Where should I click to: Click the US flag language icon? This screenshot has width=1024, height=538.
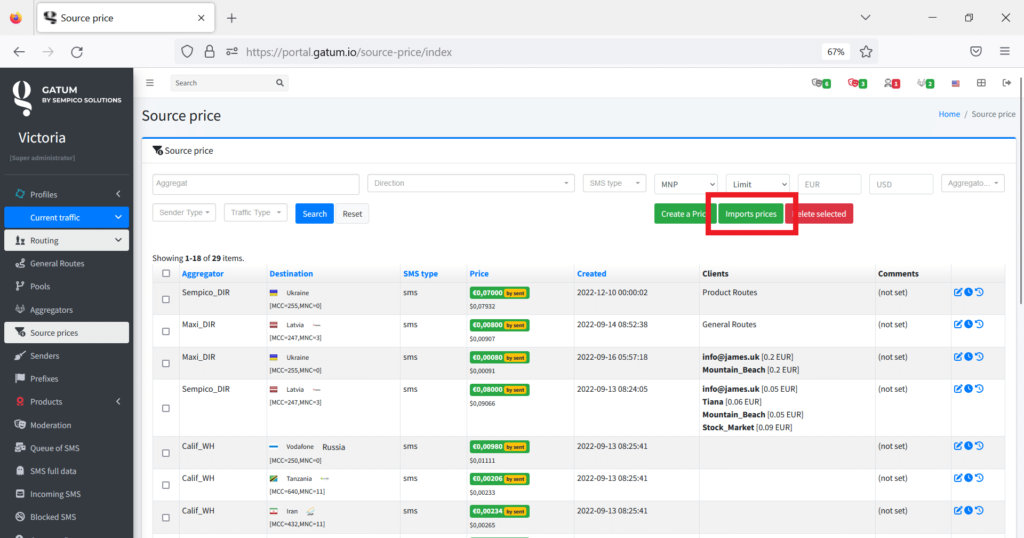[x=956, y=83]
